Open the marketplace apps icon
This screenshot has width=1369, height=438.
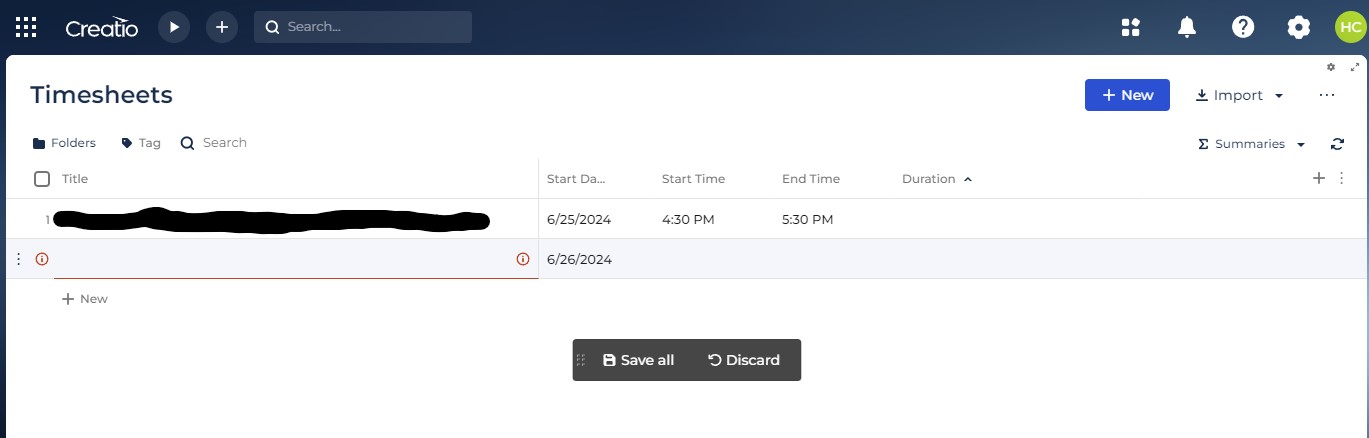click(1131, 27)
